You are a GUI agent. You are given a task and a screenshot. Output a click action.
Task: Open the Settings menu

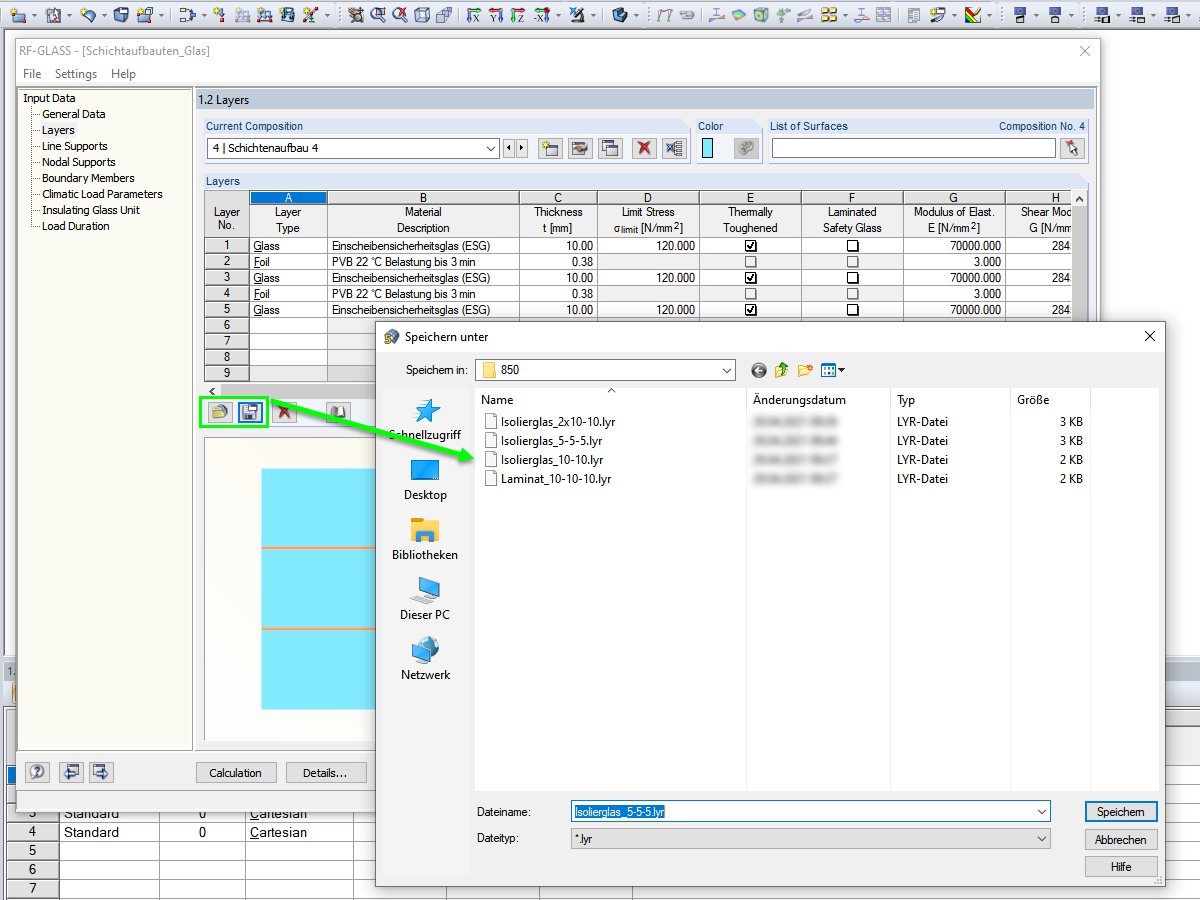click(x=75, y=73)
